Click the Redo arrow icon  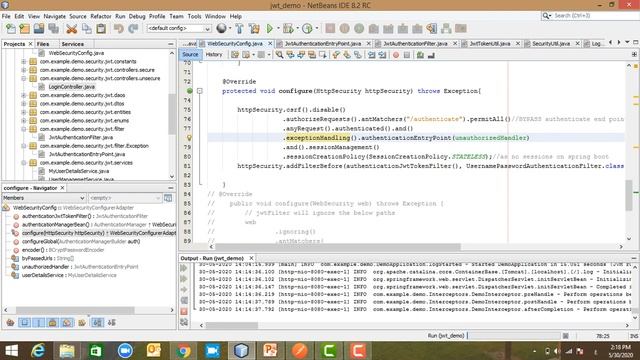click(133, 29)
